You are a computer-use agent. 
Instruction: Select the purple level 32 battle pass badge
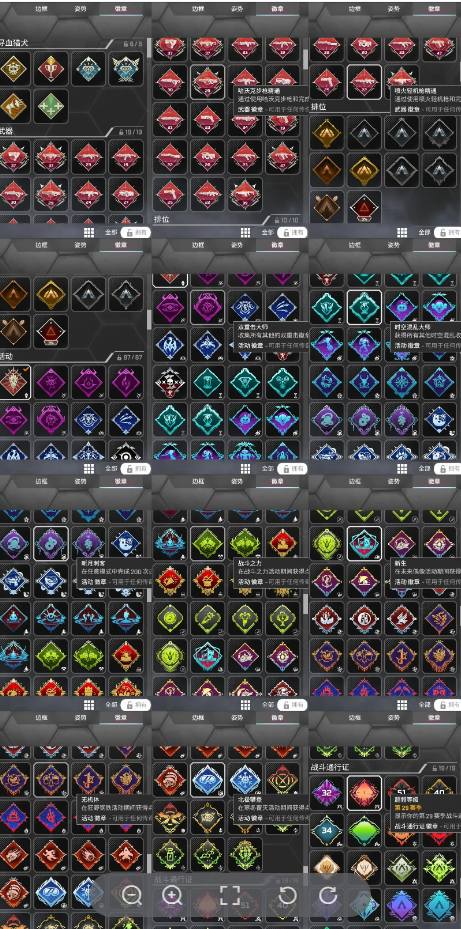pos(326,793)
